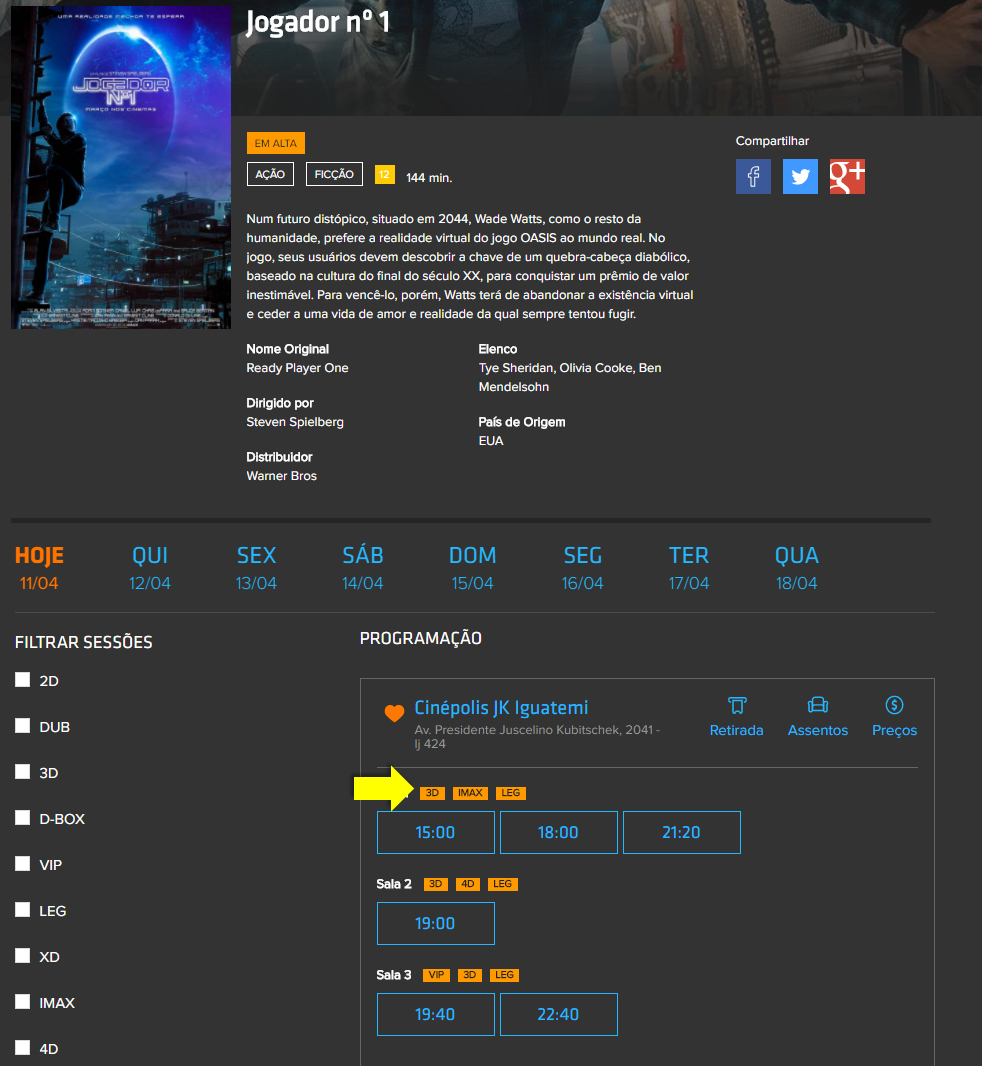Click the VIP tag in Sala 3
The image size is (982, 1066).
pos(437,975)
